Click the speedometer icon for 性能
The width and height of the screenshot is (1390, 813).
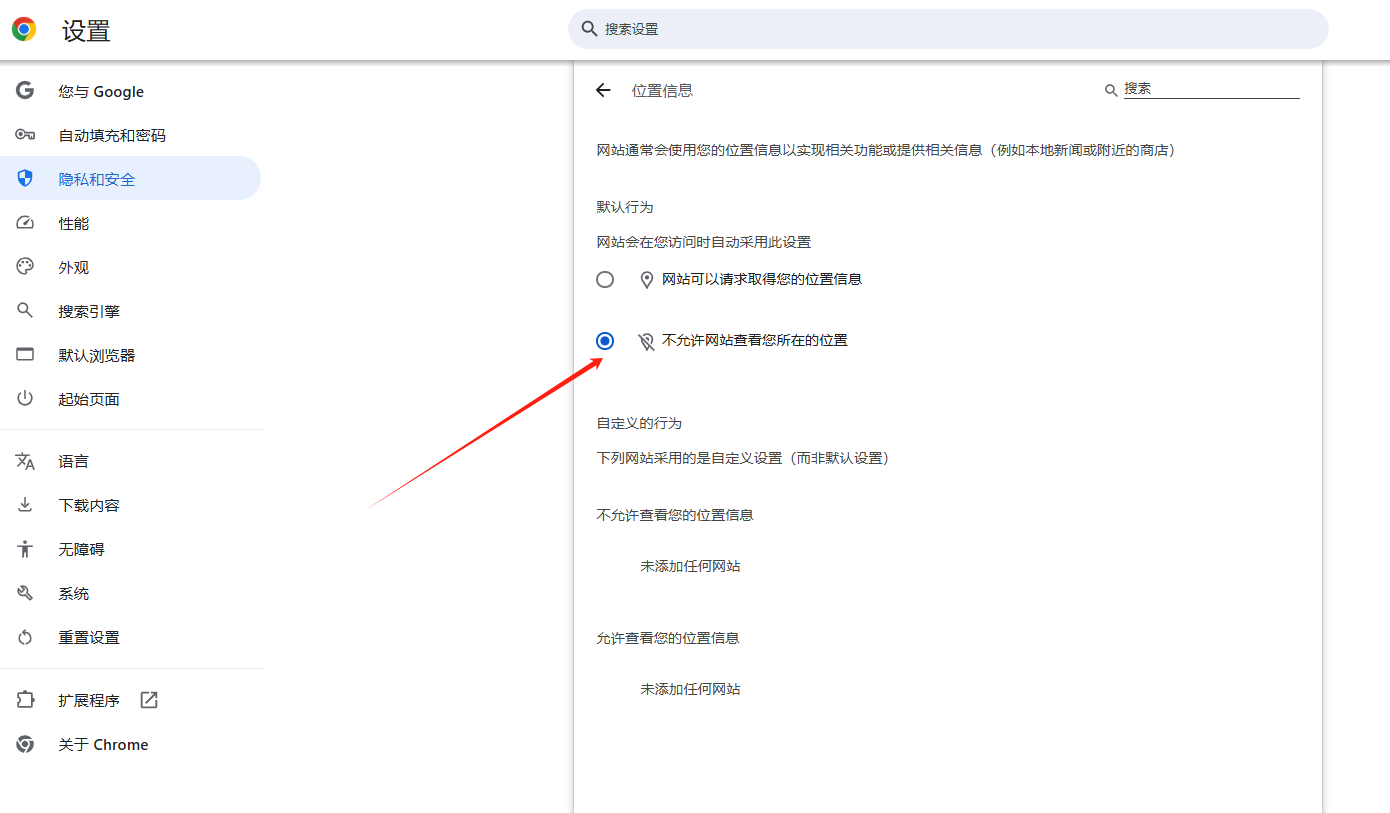(x=25, y=223)
